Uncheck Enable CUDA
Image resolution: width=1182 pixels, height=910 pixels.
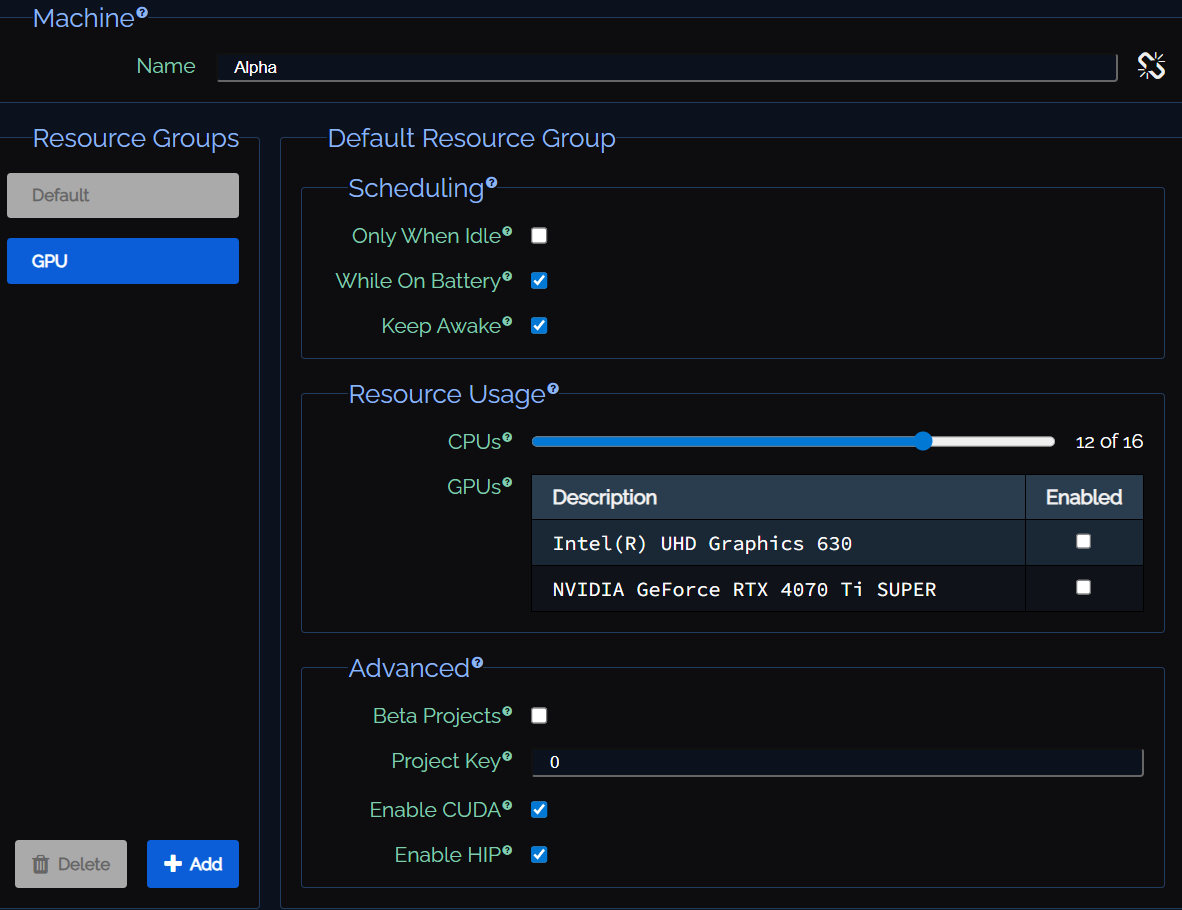pos(539,810)
